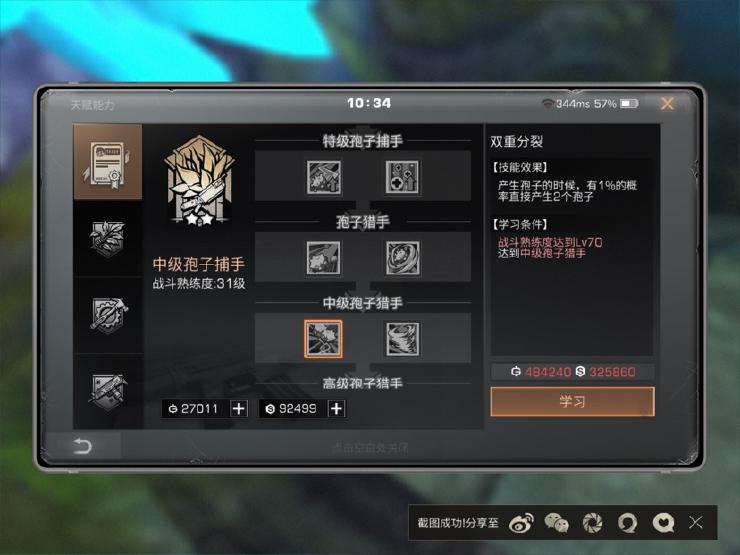Share screenshot to Weibo

tap(521, 523)
